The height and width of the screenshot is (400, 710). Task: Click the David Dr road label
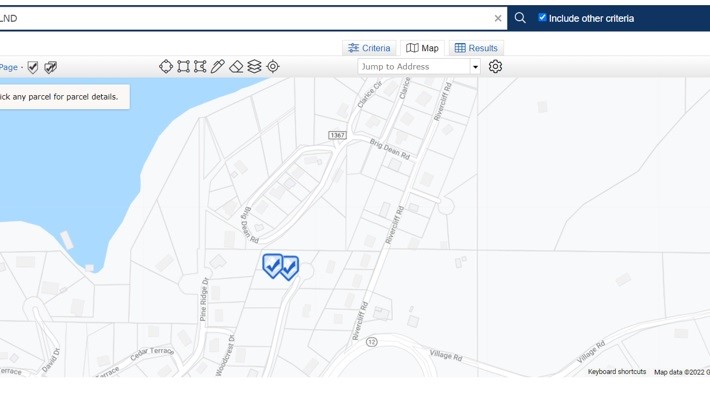coord(50,360)
